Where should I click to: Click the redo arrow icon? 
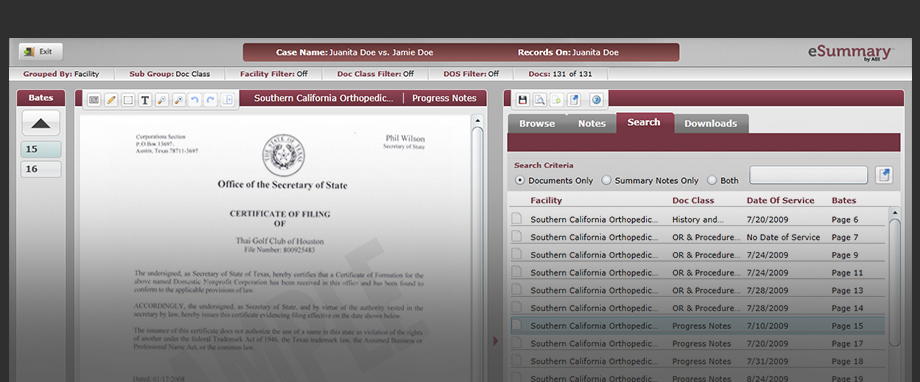(x=211, y=100)
